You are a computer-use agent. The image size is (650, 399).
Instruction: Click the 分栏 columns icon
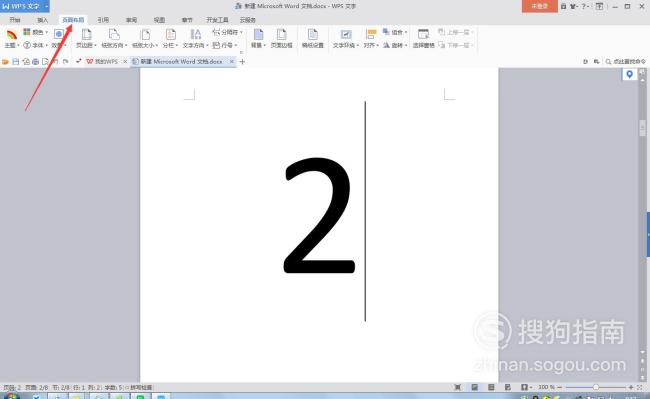(170, 34)
